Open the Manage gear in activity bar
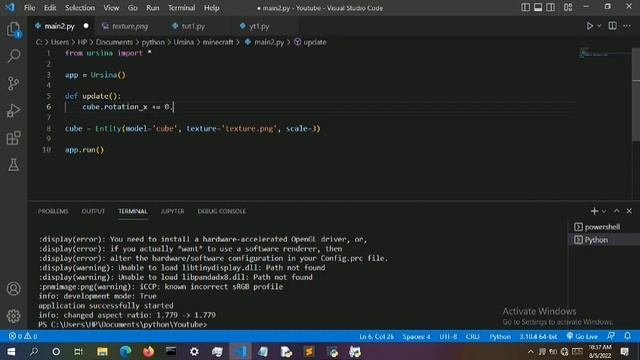Screen dimensions: 640x360 (x=13, y=316)
